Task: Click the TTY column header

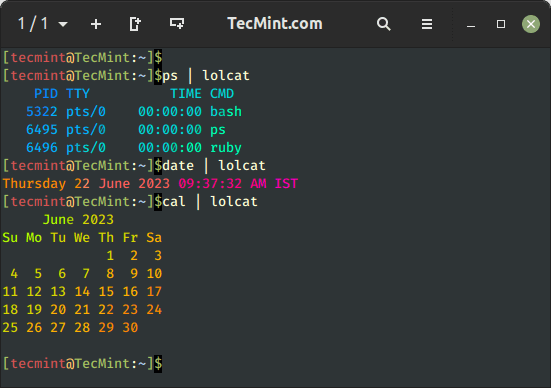Action: [x=78, y=93]
